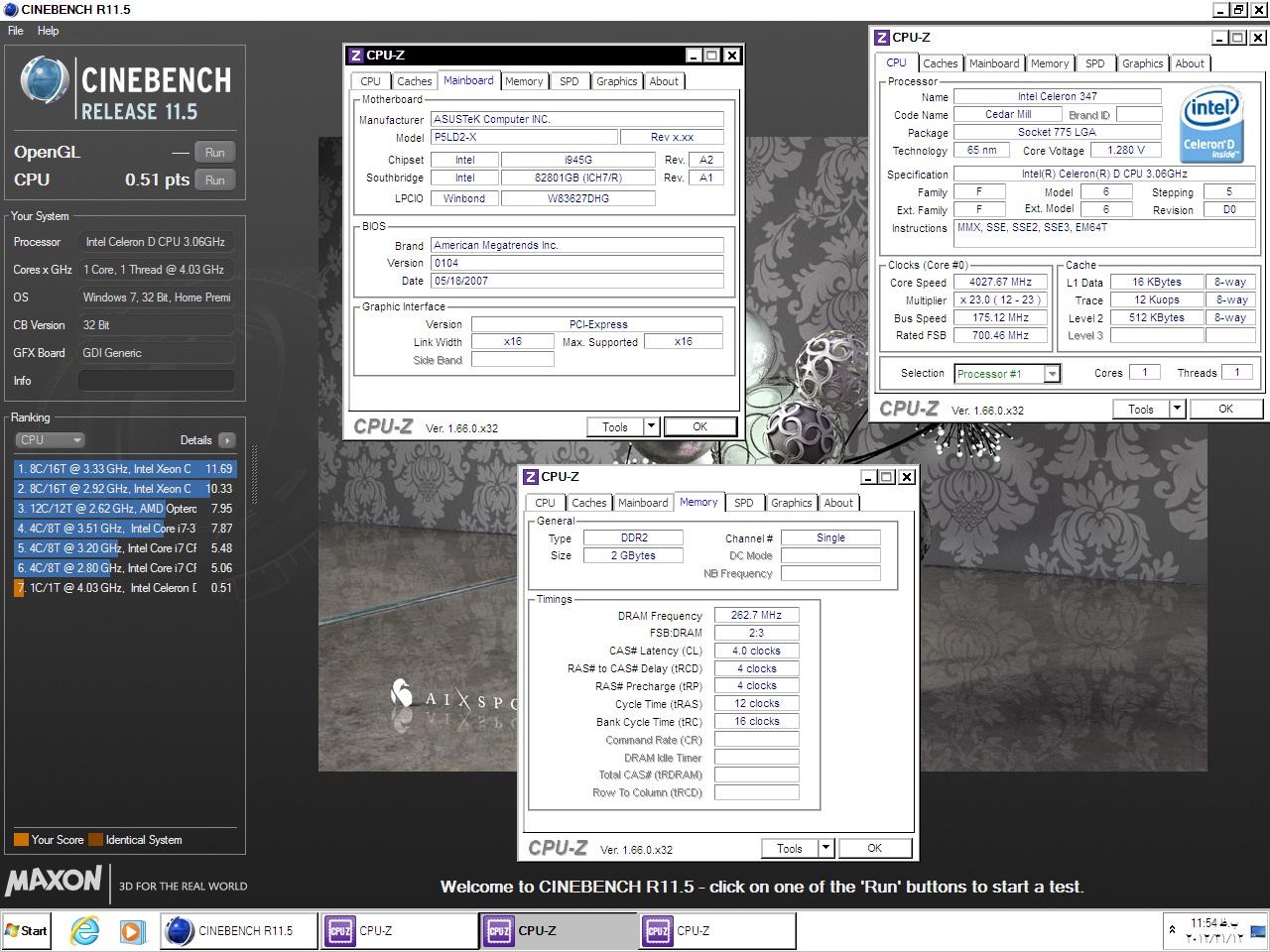Click OK in the Memory CPU-Z window

click(x=874, y=848)
